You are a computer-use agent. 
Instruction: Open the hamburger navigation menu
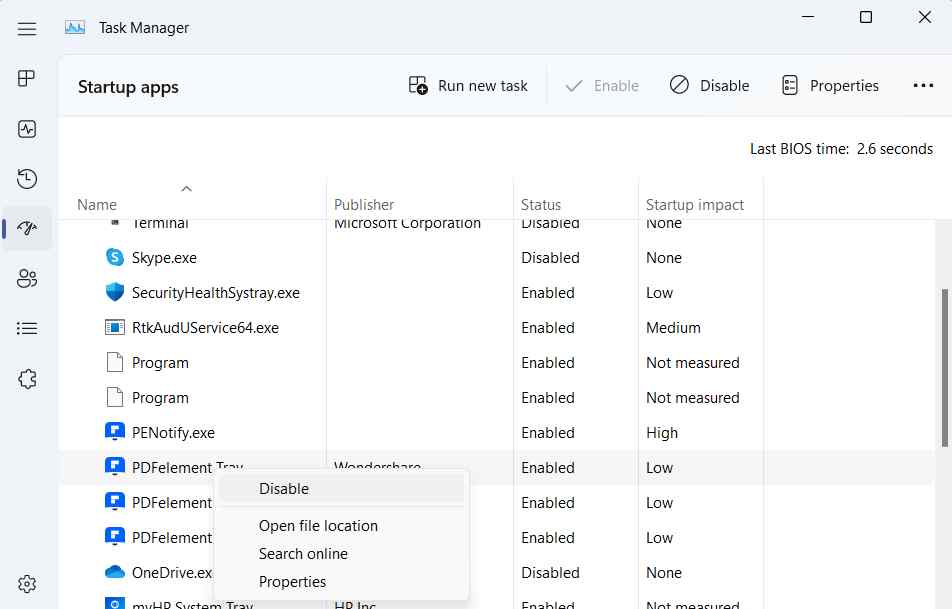point(27,29)
